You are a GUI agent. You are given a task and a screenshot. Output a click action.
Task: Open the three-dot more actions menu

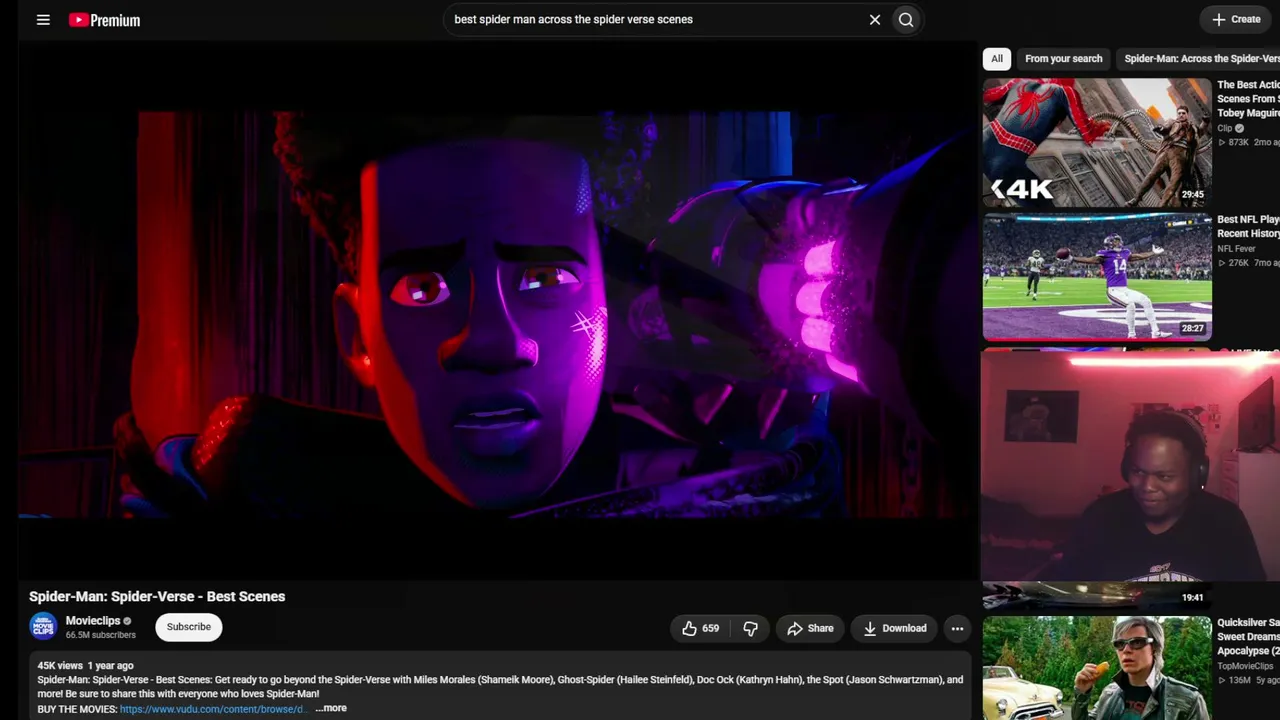click(x=957, y=628)
